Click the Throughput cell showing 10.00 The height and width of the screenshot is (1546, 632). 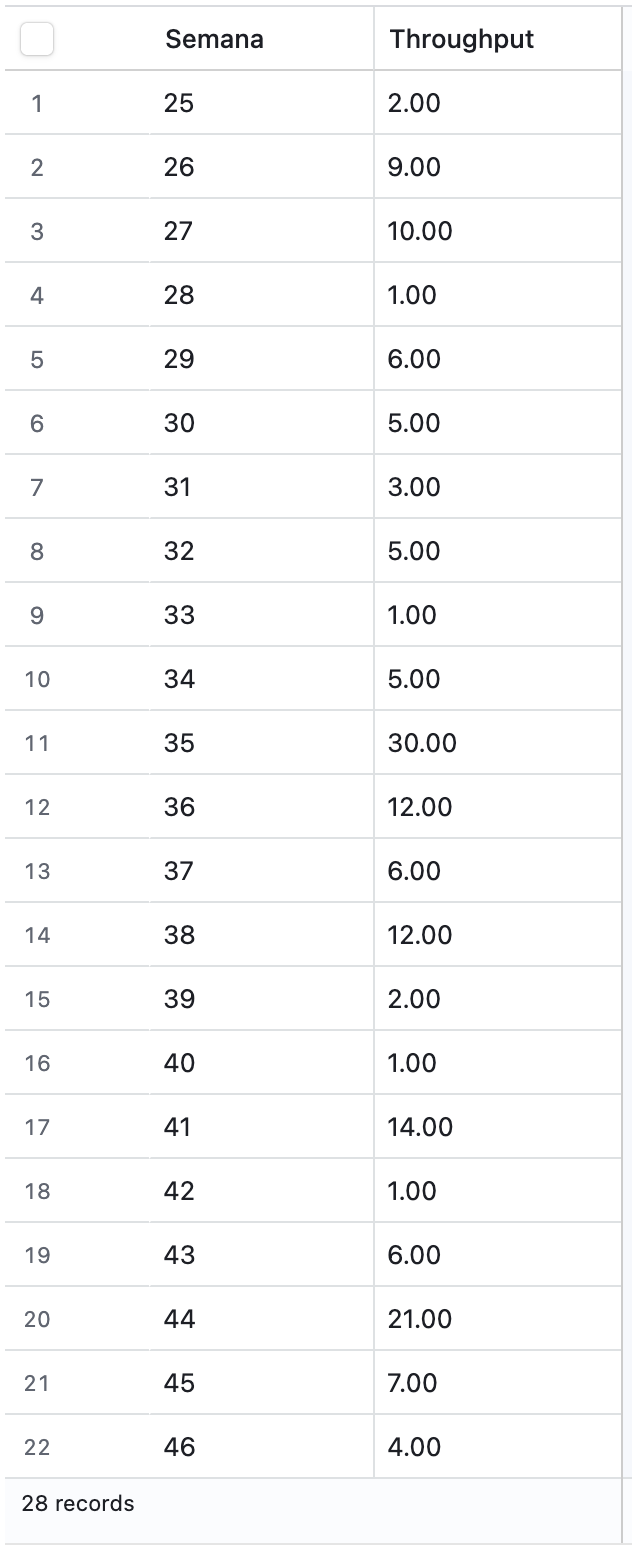pos(420,231)
